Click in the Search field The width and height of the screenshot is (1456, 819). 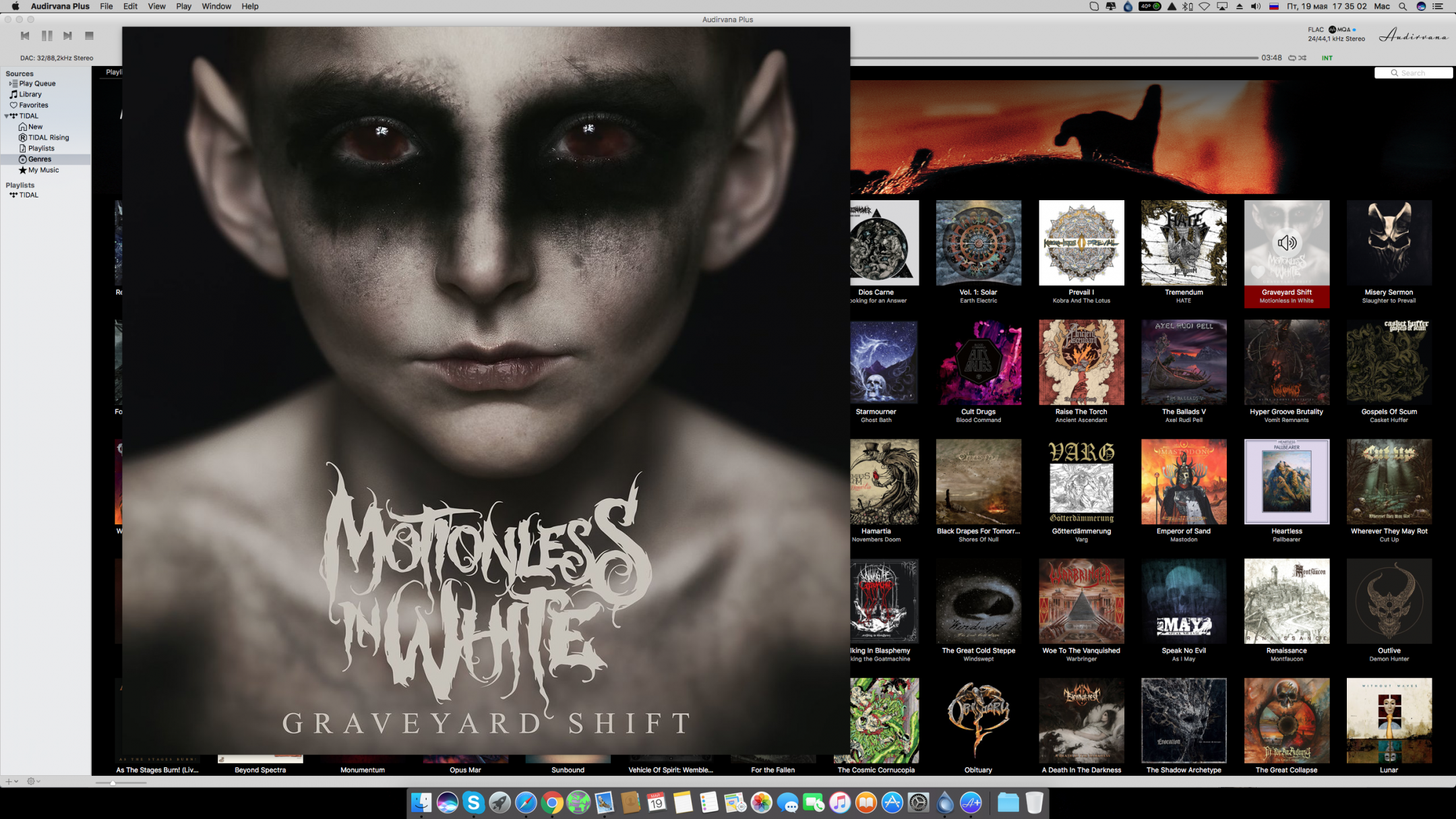coord(1414,73)
